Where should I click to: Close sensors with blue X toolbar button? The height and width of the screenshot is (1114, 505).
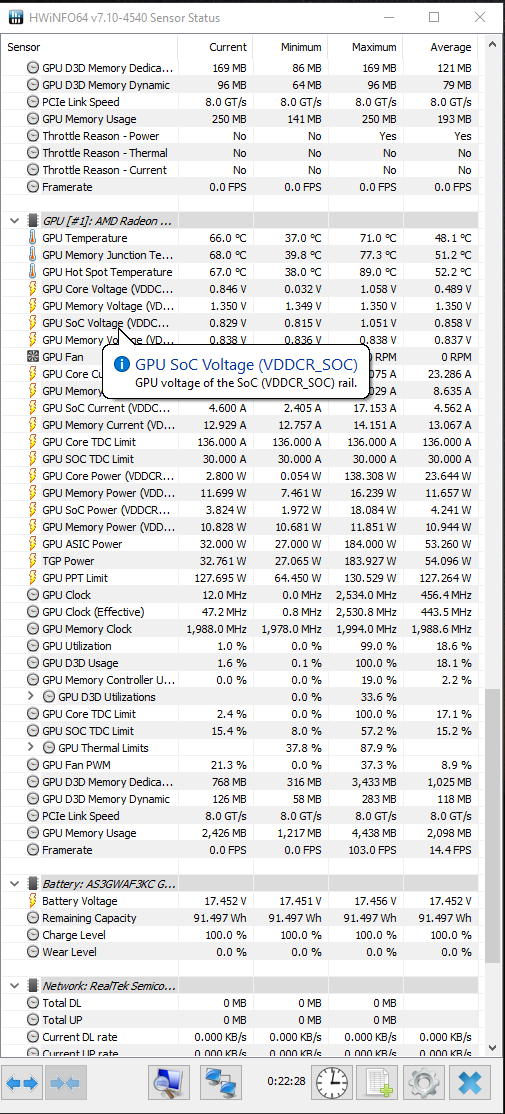coord(469,1083)
